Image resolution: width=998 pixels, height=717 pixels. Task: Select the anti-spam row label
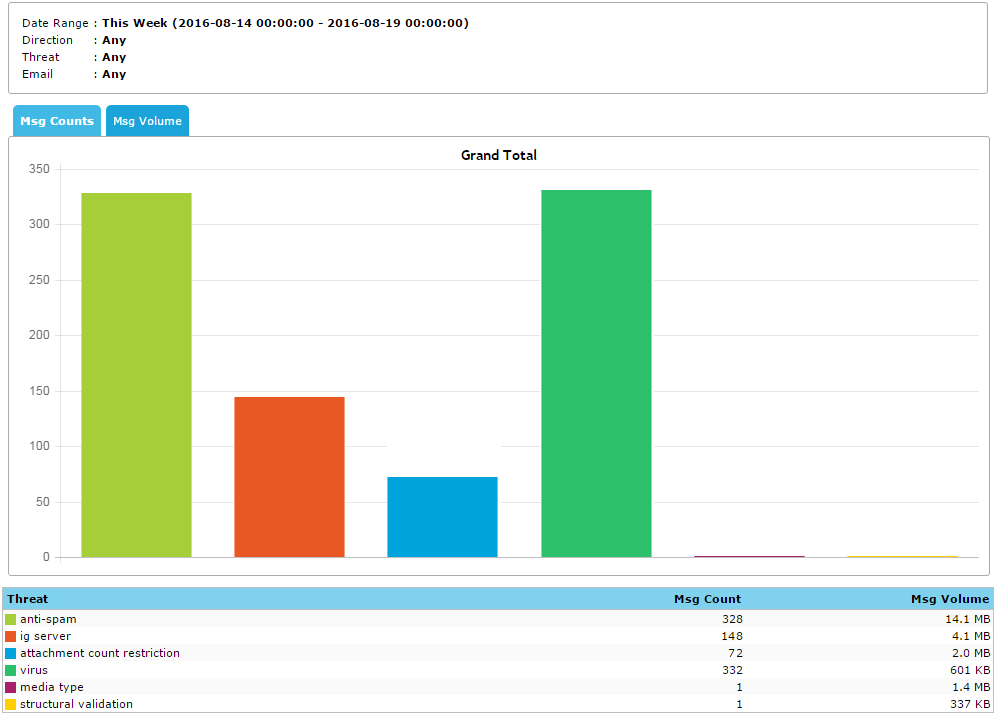(48, 620)
